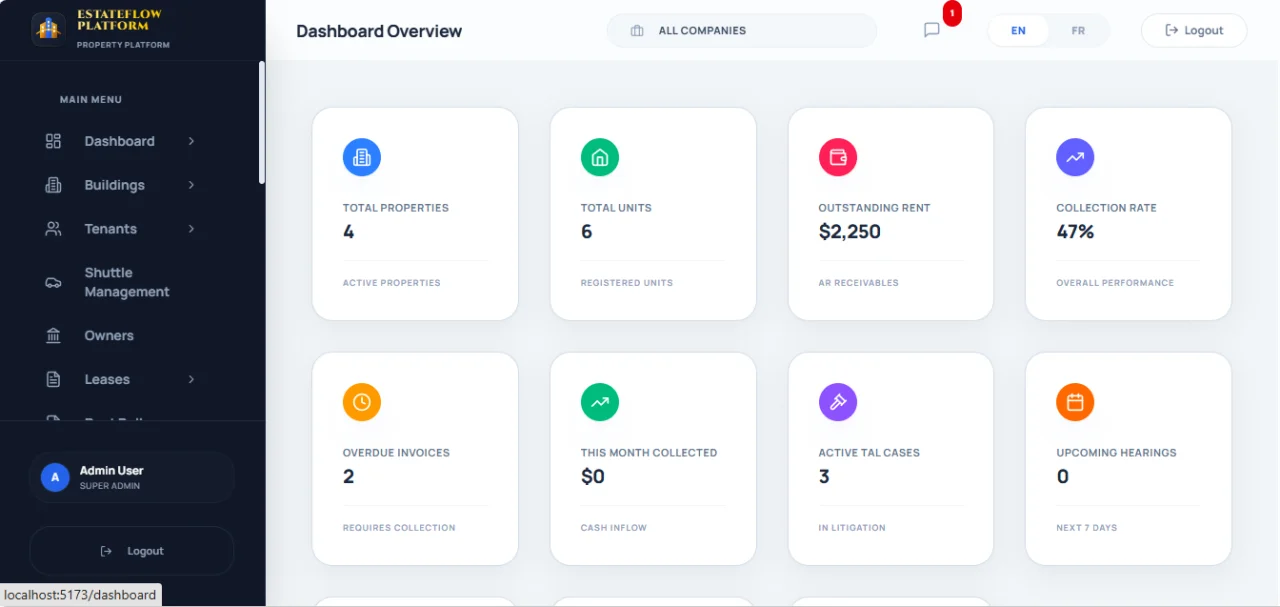
Task: Switch language to EN
Action: 1018,31
